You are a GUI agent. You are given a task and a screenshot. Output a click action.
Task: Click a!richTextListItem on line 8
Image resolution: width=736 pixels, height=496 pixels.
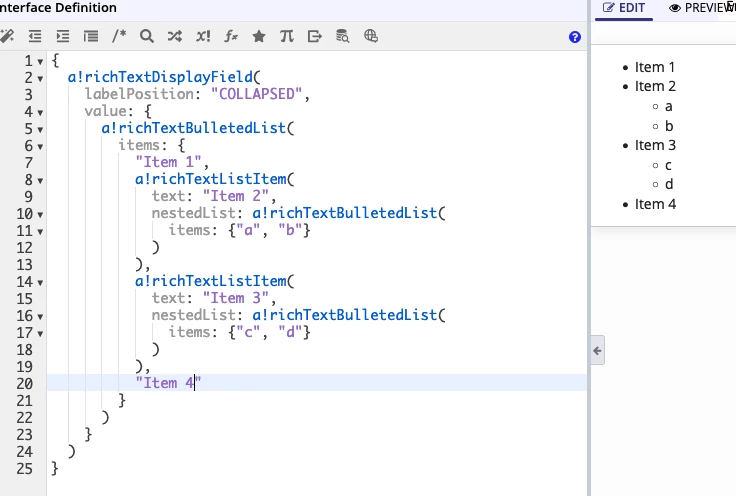[x=211, y=179]
